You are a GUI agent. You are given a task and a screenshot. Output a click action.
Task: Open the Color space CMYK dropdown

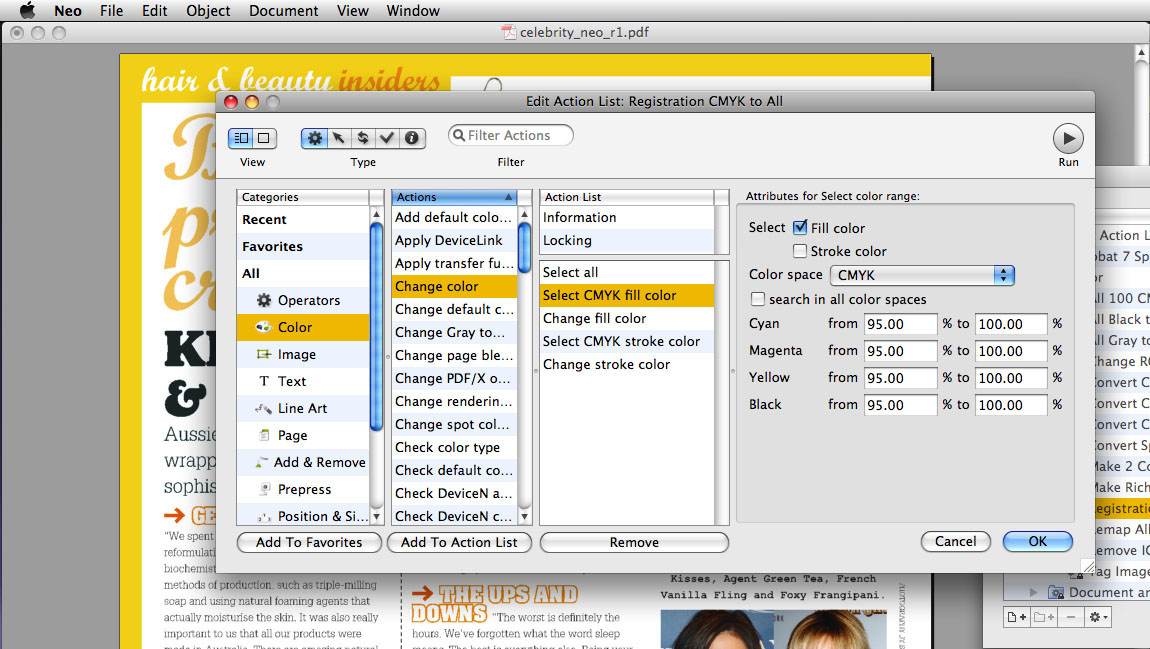click(922, 275)
